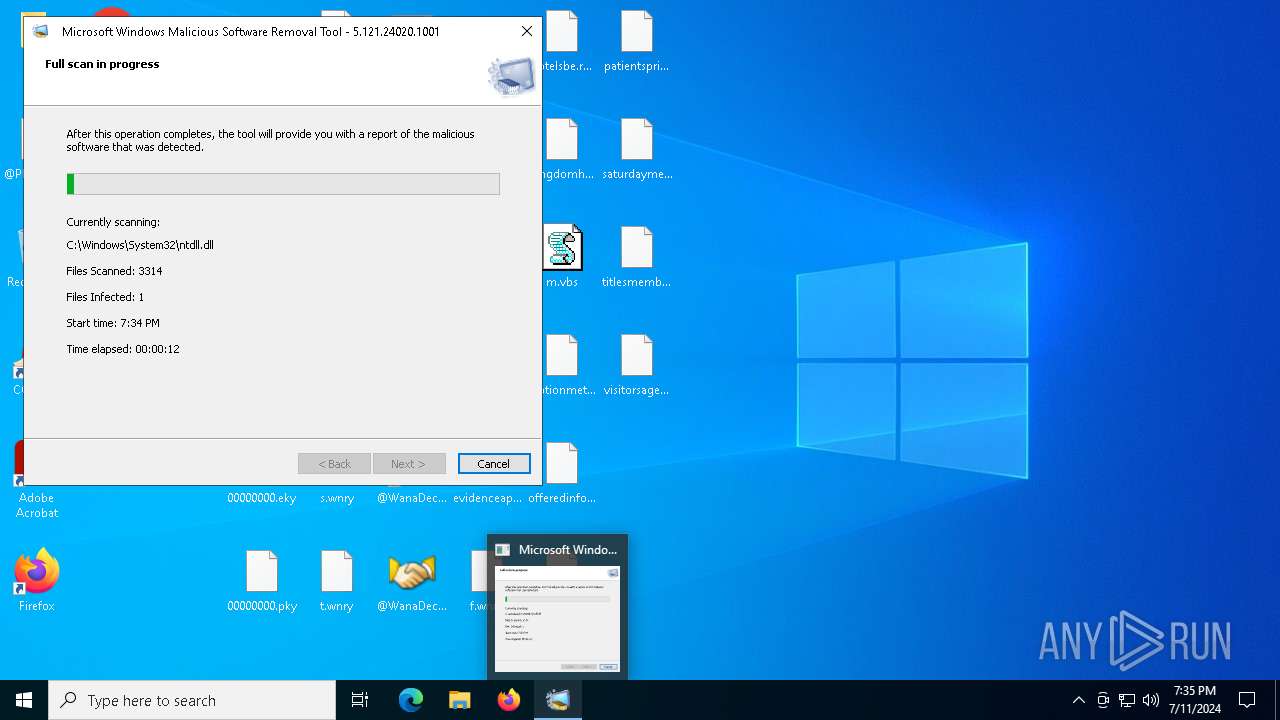Image resolution: width=1280 pixels, height=720 pixels.
Task: Select the 'Currently scanning:' label
Action: [x=113, y=222]
